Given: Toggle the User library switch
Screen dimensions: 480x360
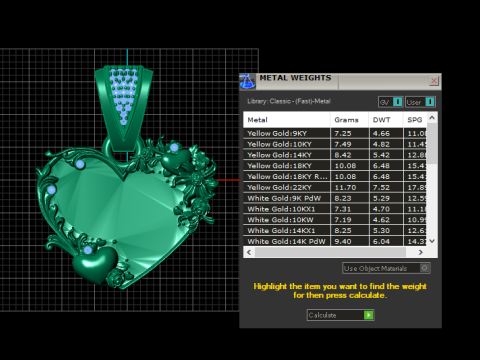Looking at the screenshot, I should (x=420, y=102).
